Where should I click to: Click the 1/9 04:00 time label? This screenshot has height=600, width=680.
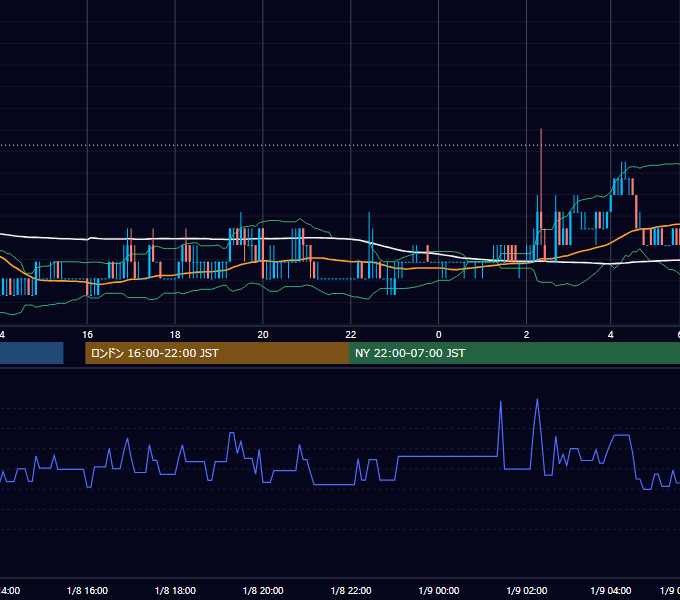[x=611, y=590]
